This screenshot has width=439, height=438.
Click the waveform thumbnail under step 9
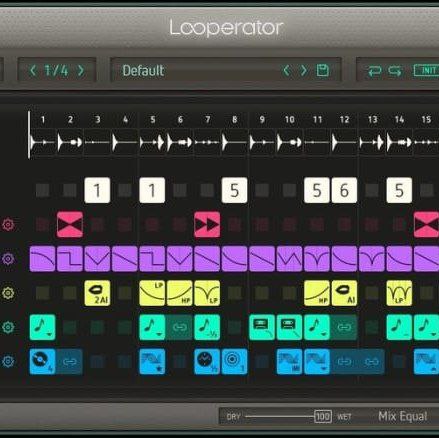(x=262, y=142)
